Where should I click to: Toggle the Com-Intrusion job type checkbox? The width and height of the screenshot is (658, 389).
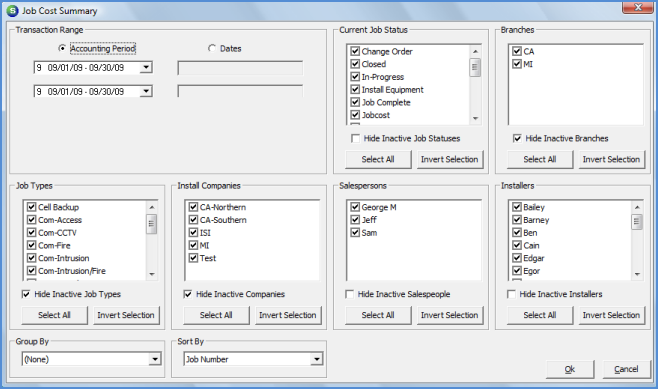tap(31, 258)
